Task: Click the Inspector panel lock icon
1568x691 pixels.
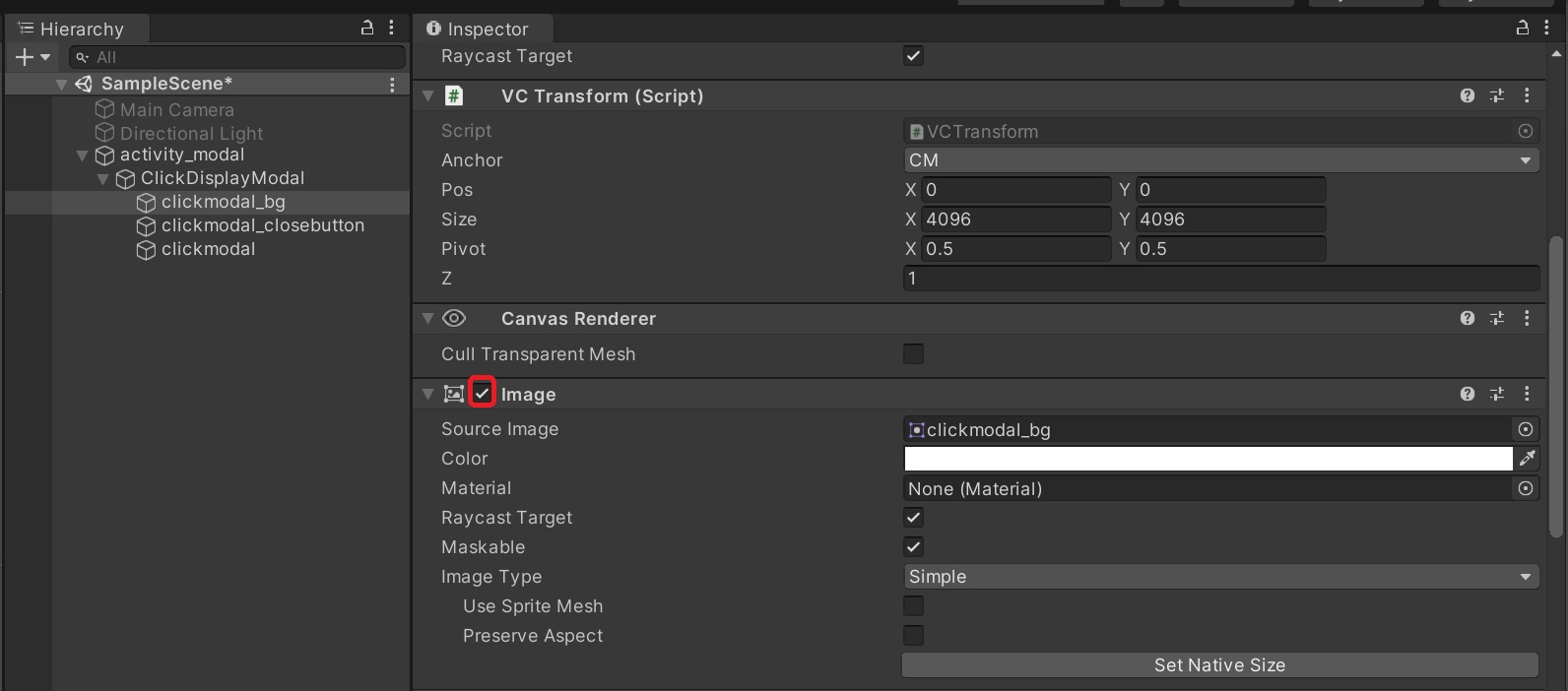Action: click(1522, 29)
